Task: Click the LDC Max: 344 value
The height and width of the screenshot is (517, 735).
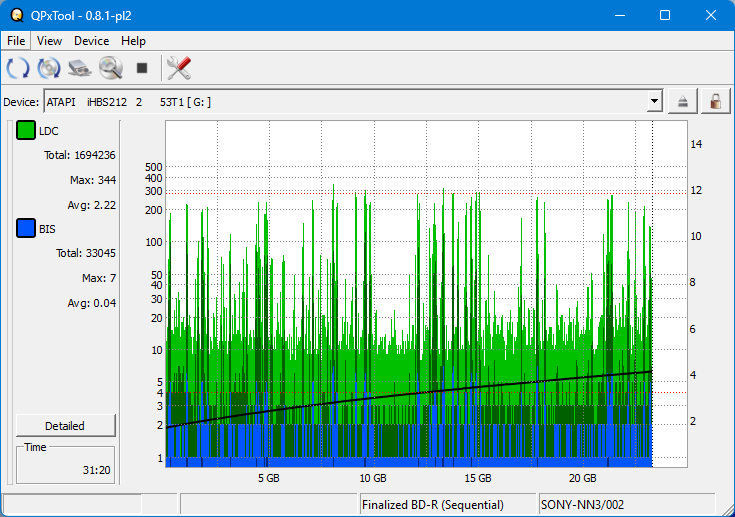Action: coord(93,180)
